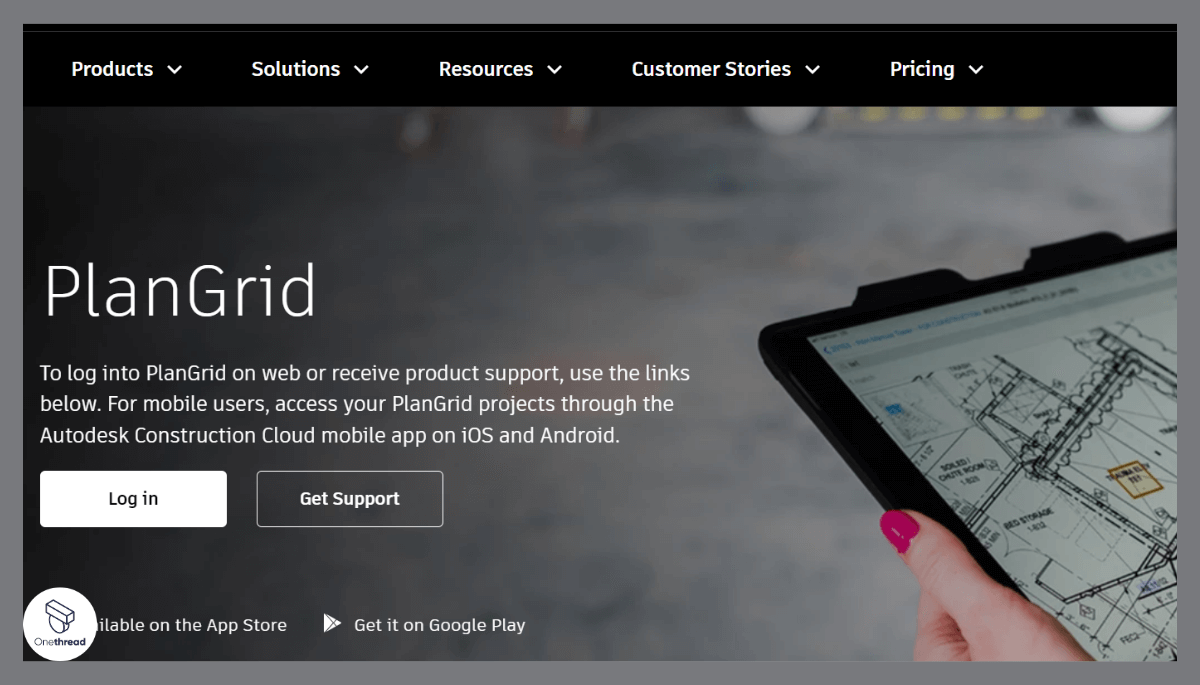Image resolution: width=1200 pixels, height=685 pixels.
Task: Click the Get it on Google Play link
Action: click(439, 624)
